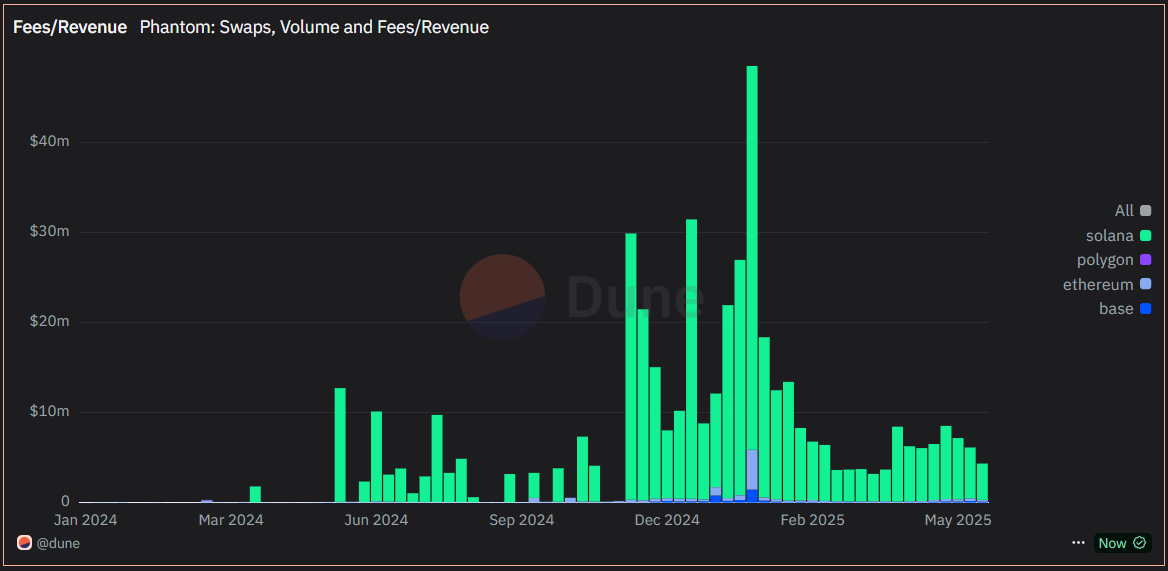Click the $10m y-axis label
1168x571 pixels.
click(x=49, y=412)
